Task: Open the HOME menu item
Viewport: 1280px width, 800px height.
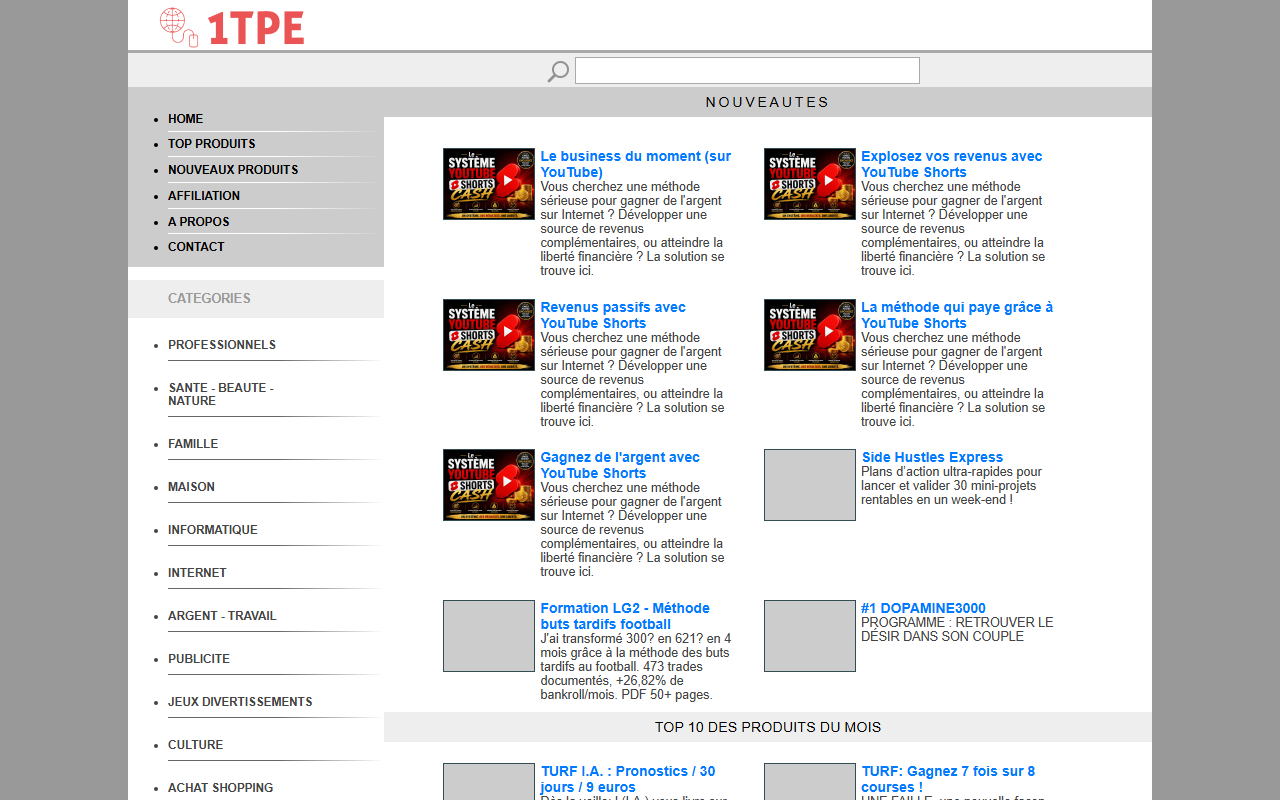Action: pos(185,119)
